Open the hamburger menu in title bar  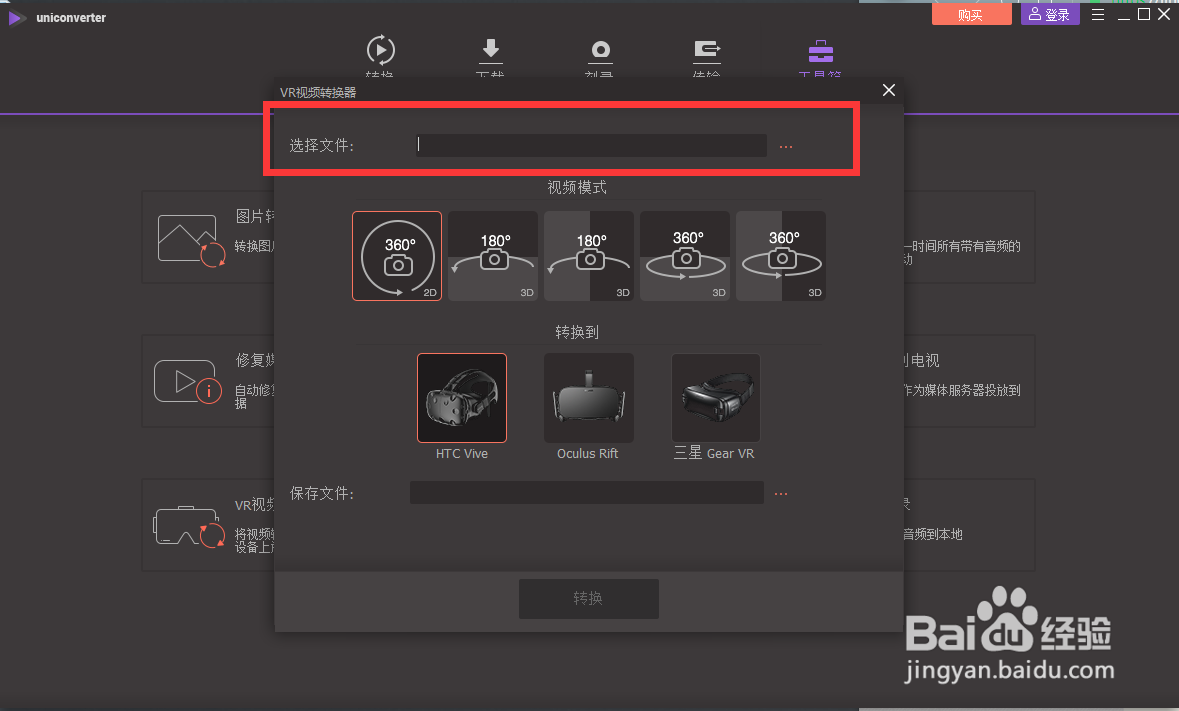coord(1098,14)
